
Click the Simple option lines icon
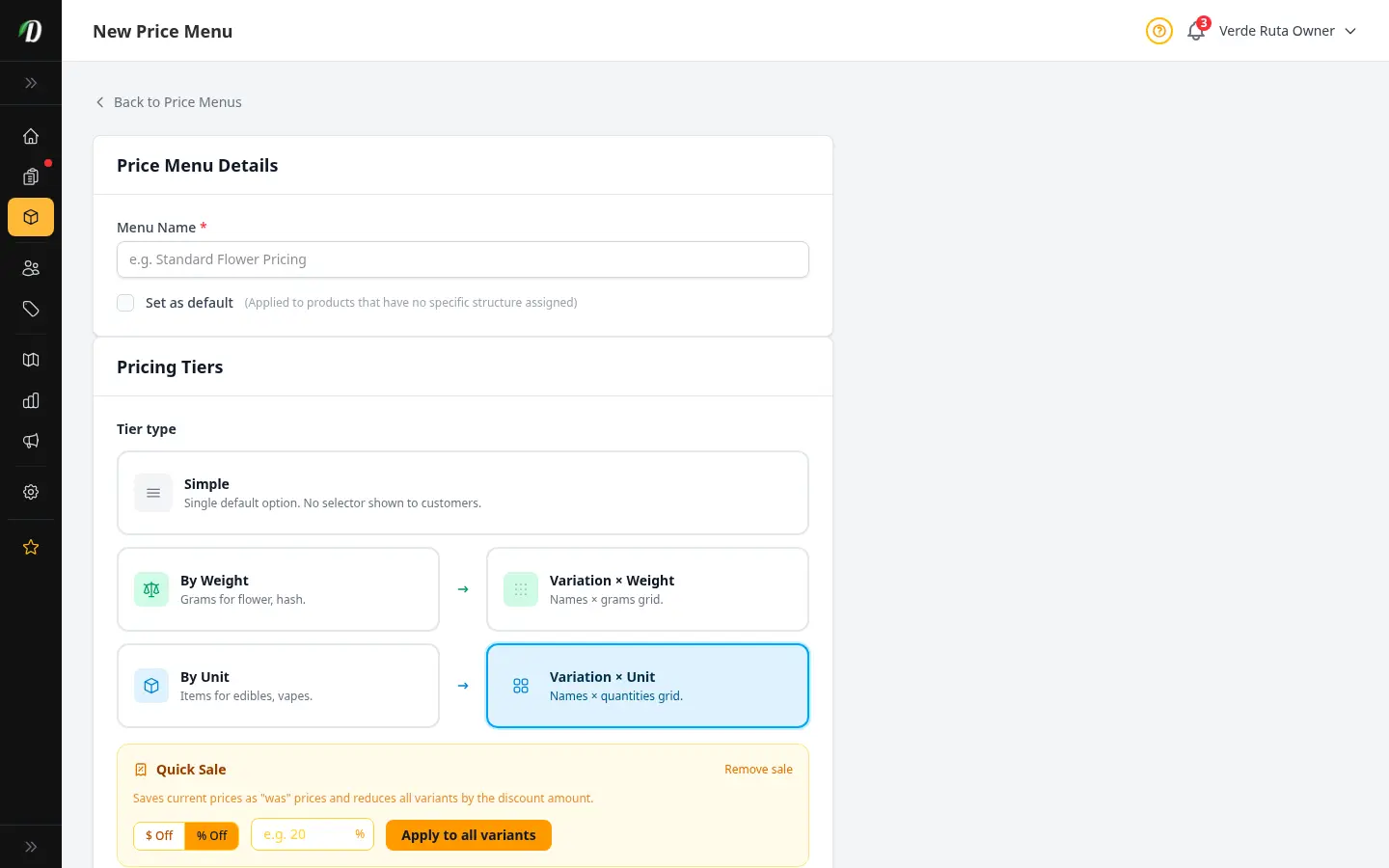click(x=153, y=493)
